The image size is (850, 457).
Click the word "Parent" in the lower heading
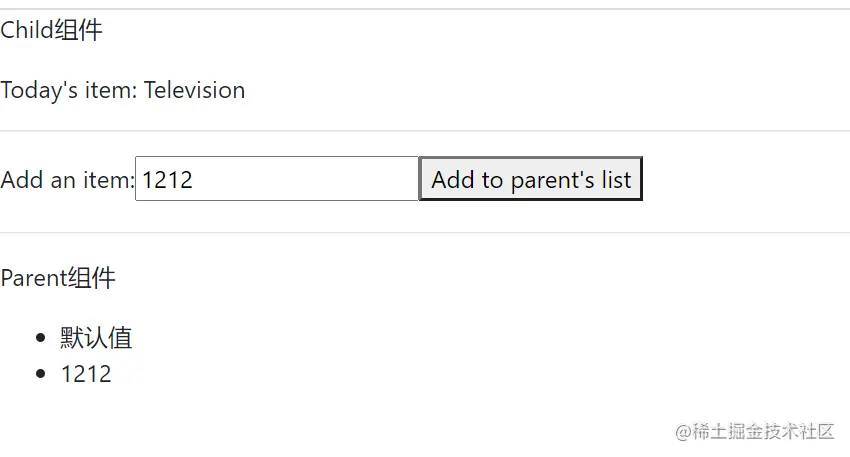(x=33, y=278)
